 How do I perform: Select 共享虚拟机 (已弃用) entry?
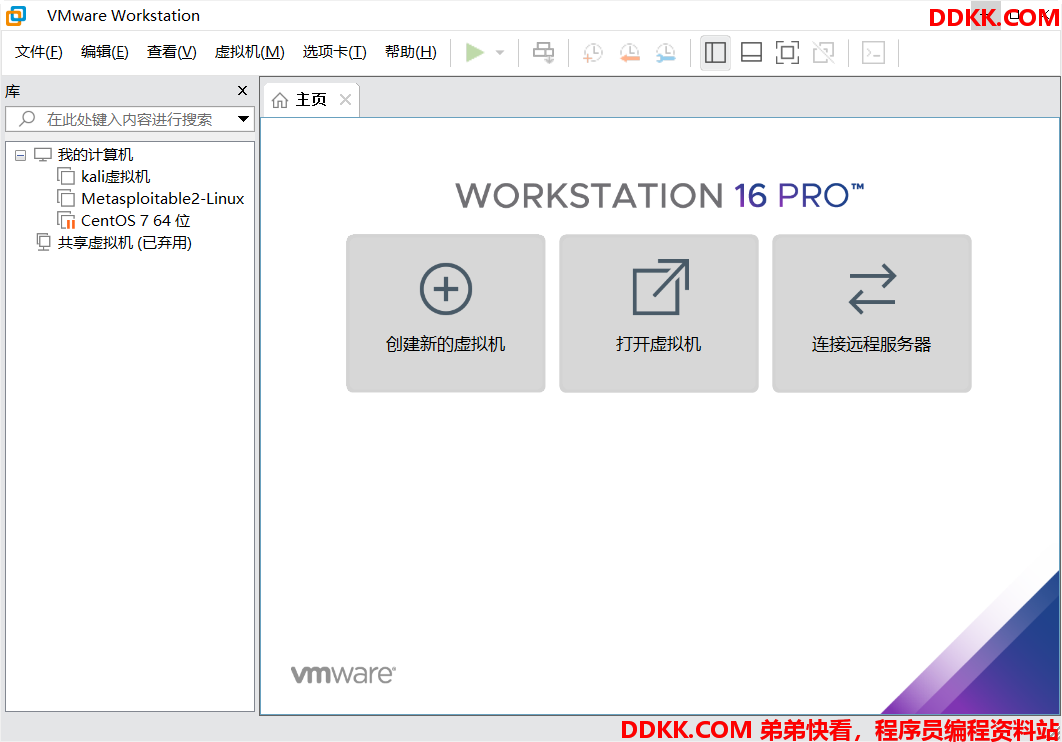[x=125, y=242]
